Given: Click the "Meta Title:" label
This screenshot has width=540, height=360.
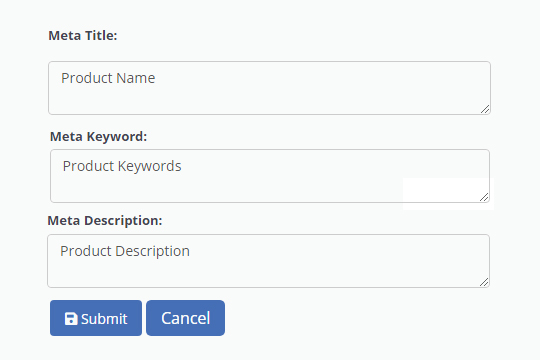Looking at the screenshot, I should point(83,35).
